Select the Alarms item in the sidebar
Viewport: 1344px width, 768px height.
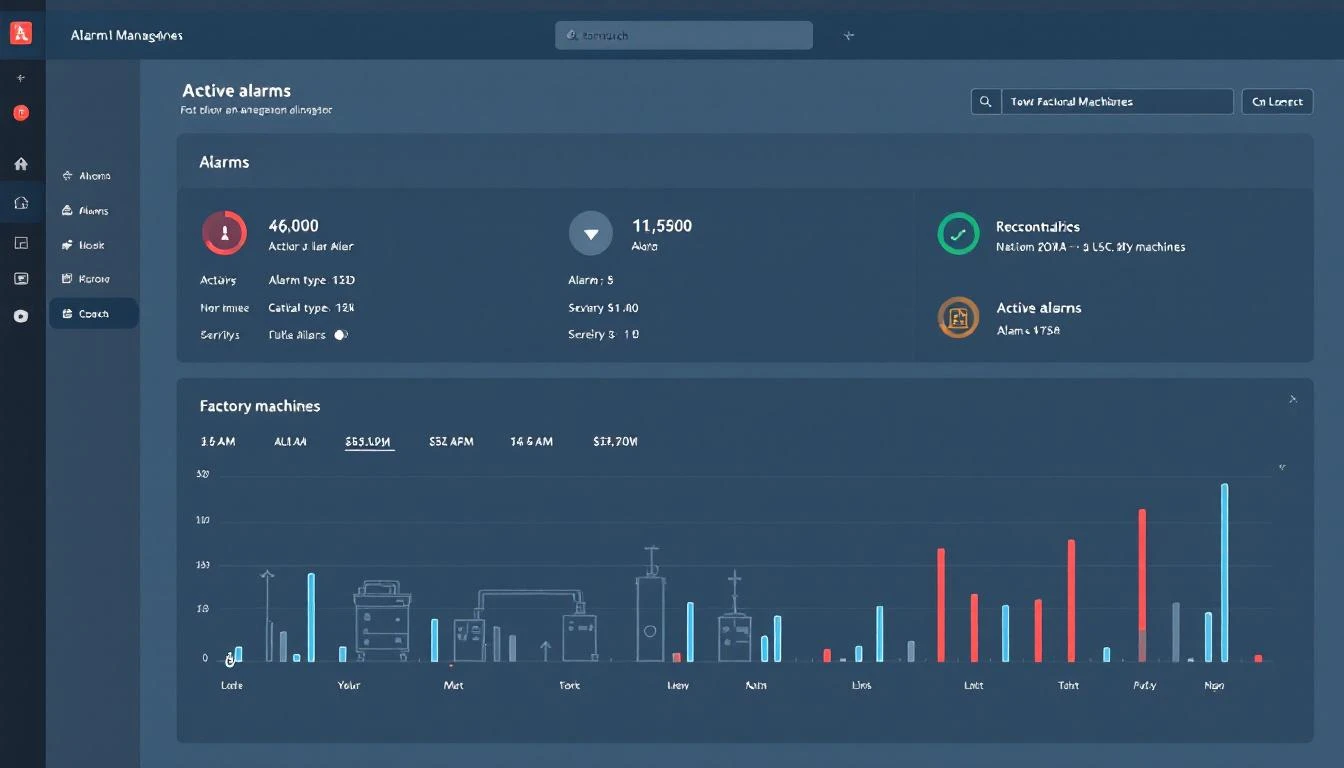click(93, 210)
